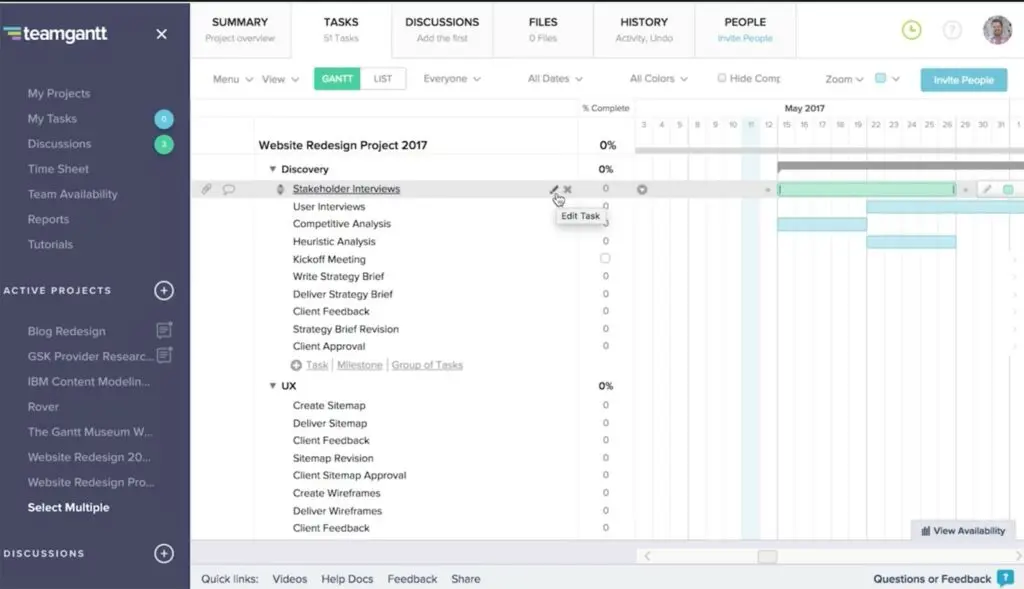Screen dimensions: 1024x589
Task: Open the Zoom dropdown
Action: click(x=844, y=79)
